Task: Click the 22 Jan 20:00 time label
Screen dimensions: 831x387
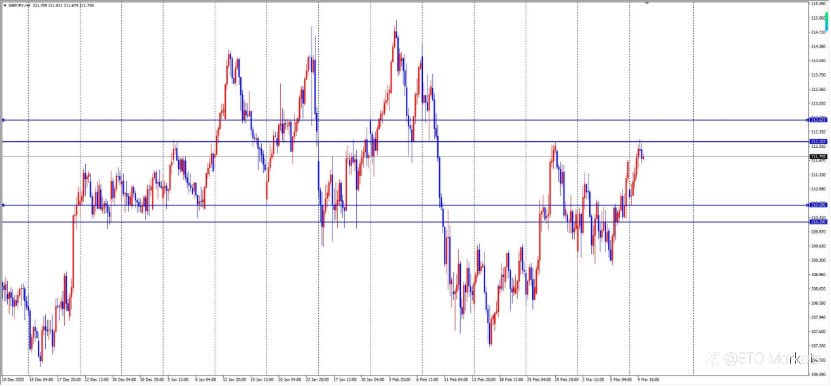Action: point(317,380)
